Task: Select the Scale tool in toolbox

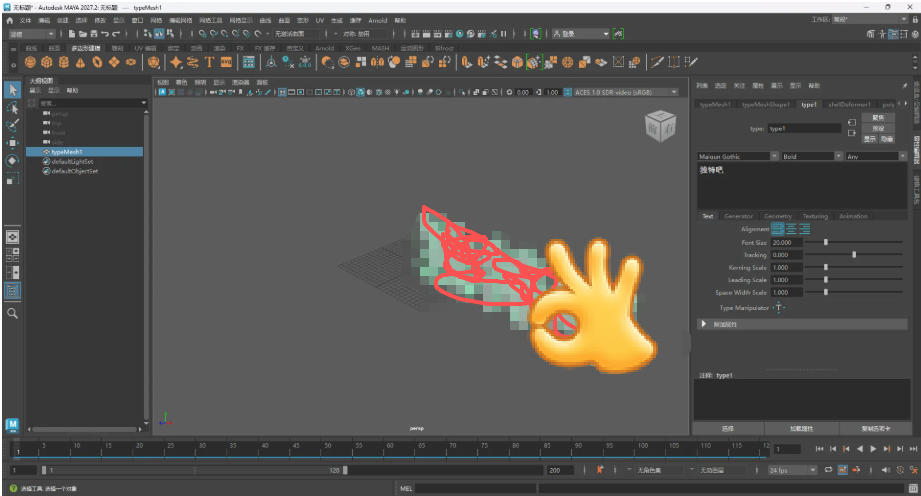Action: 12,179
